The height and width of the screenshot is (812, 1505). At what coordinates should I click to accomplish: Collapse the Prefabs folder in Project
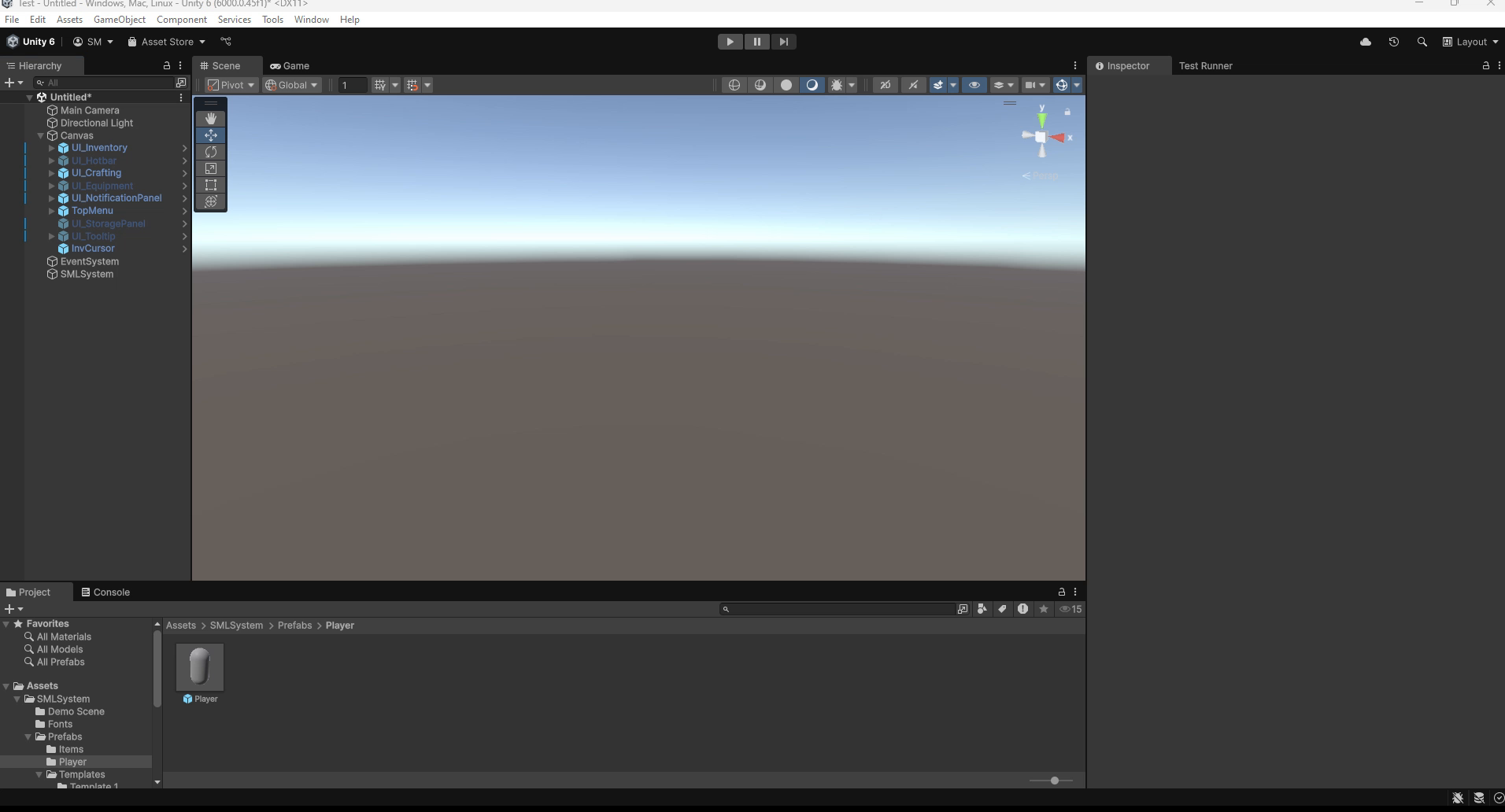28,737
